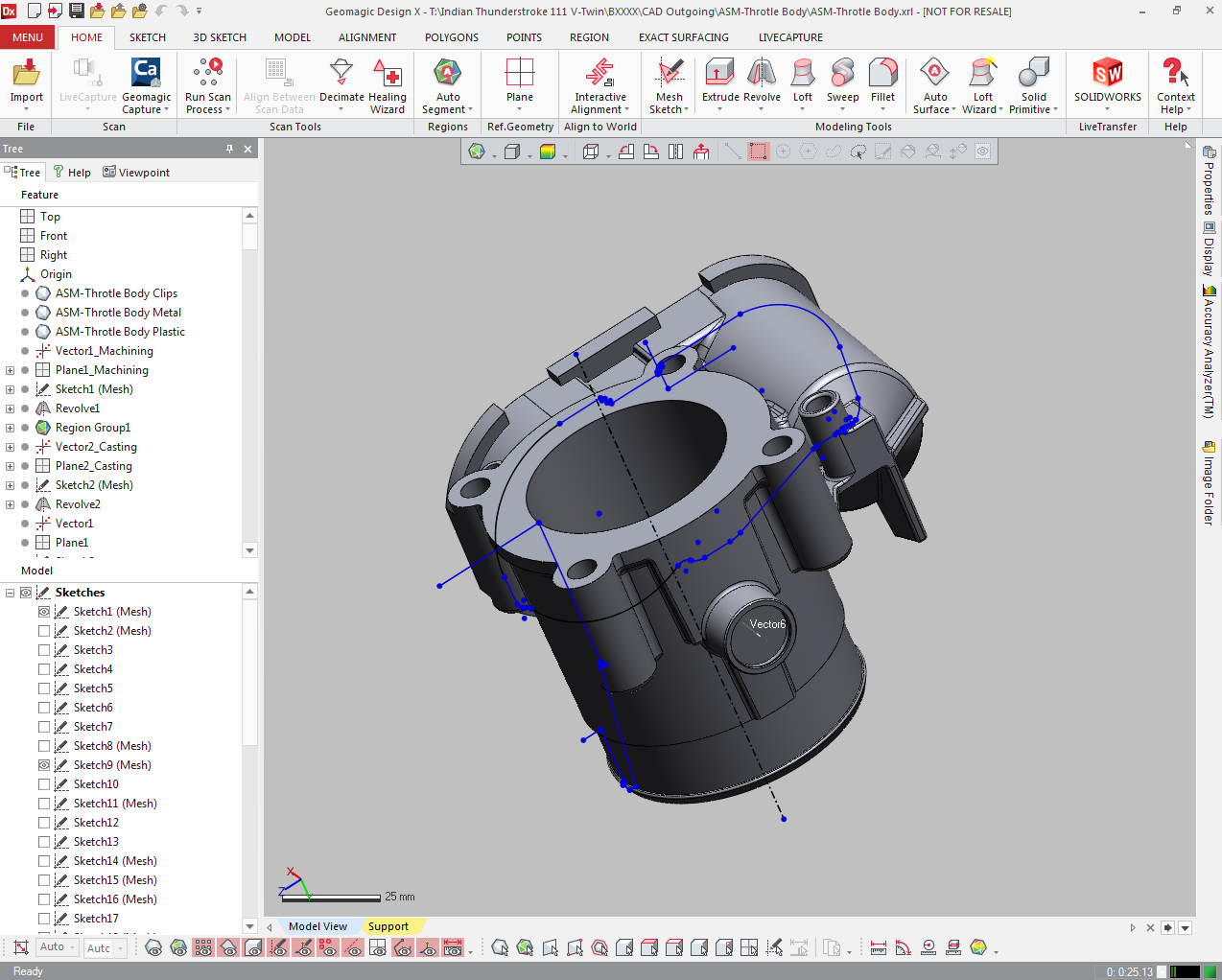The height and width of the screenshot is (980, 1222).
Task: Run Scan Process tool
Action: click(208, 84)
